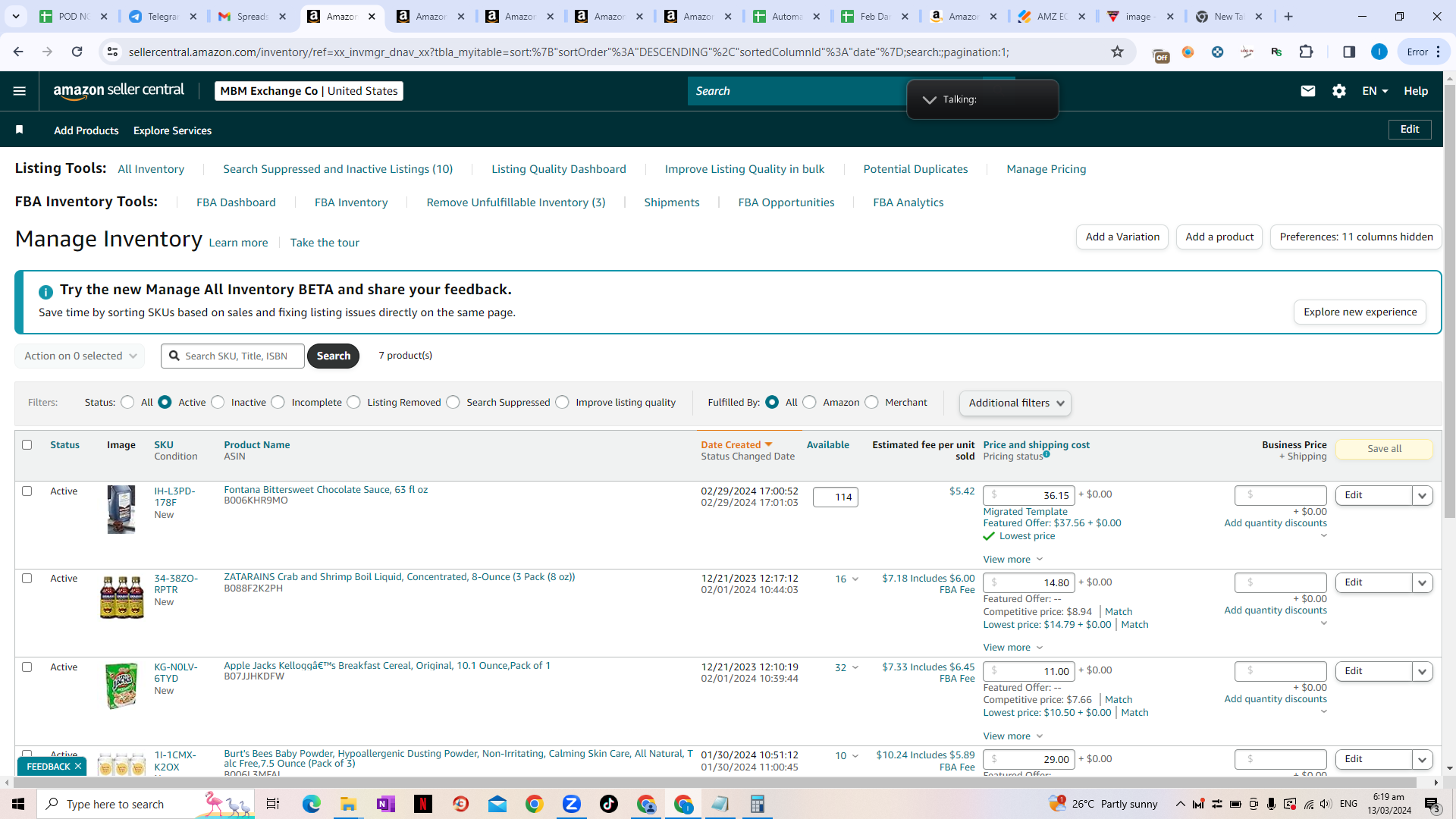Viewport: 1456px width, 819px height.
Task: Go to FBA Dashboard tool
Action: coord(236,202)
